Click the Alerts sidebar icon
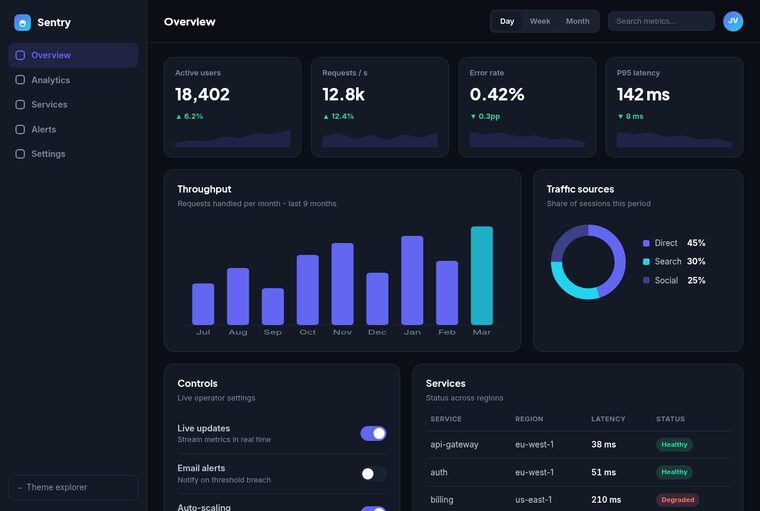The image size is (760, 511). tap(20, 129)
